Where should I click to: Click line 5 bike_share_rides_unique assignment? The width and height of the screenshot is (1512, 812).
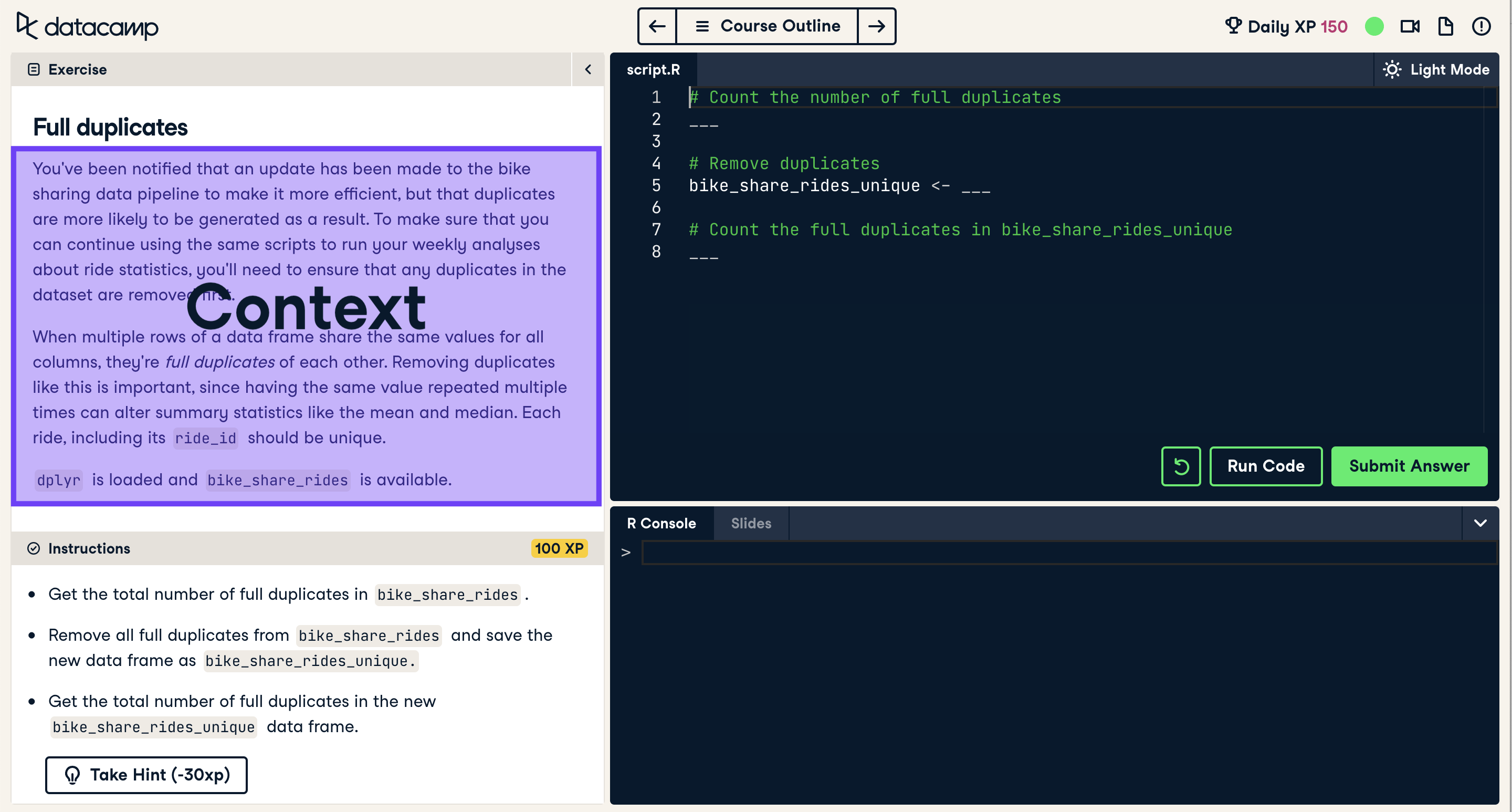[x=839, y=185]
